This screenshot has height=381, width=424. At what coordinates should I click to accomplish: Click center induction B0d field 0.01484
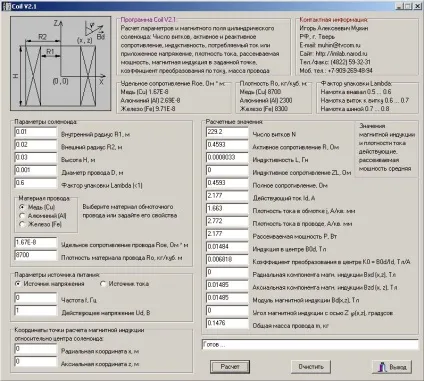pos(227,247)
